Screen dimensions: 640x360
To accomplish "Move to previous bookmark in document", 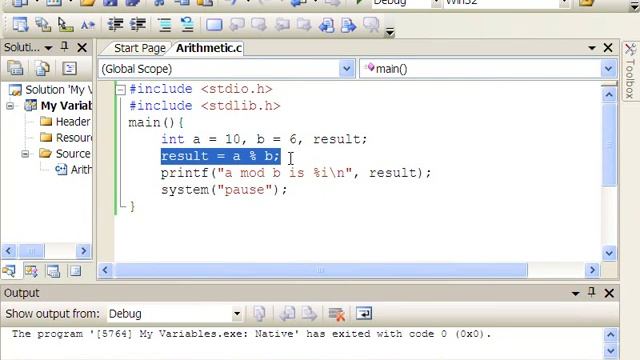I will pyautogui.click(x=327, y=25).
